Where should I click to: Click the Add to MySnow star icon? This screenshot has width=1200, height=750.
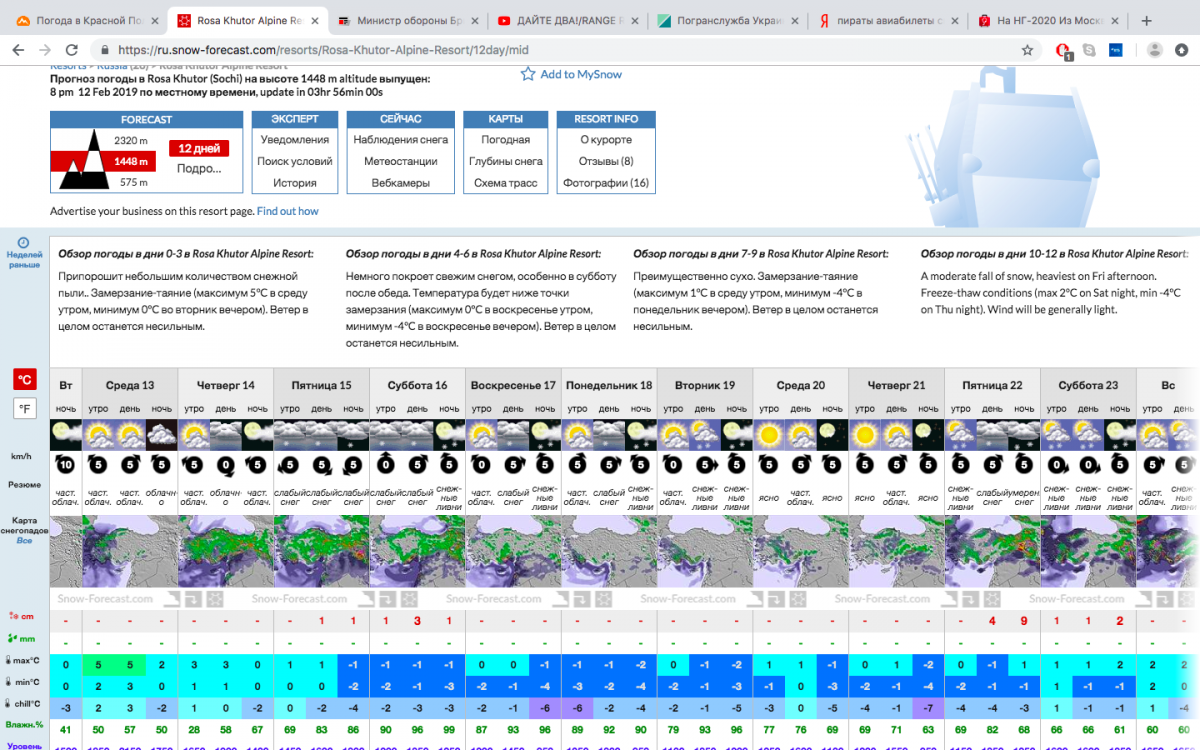pos(528,74)
